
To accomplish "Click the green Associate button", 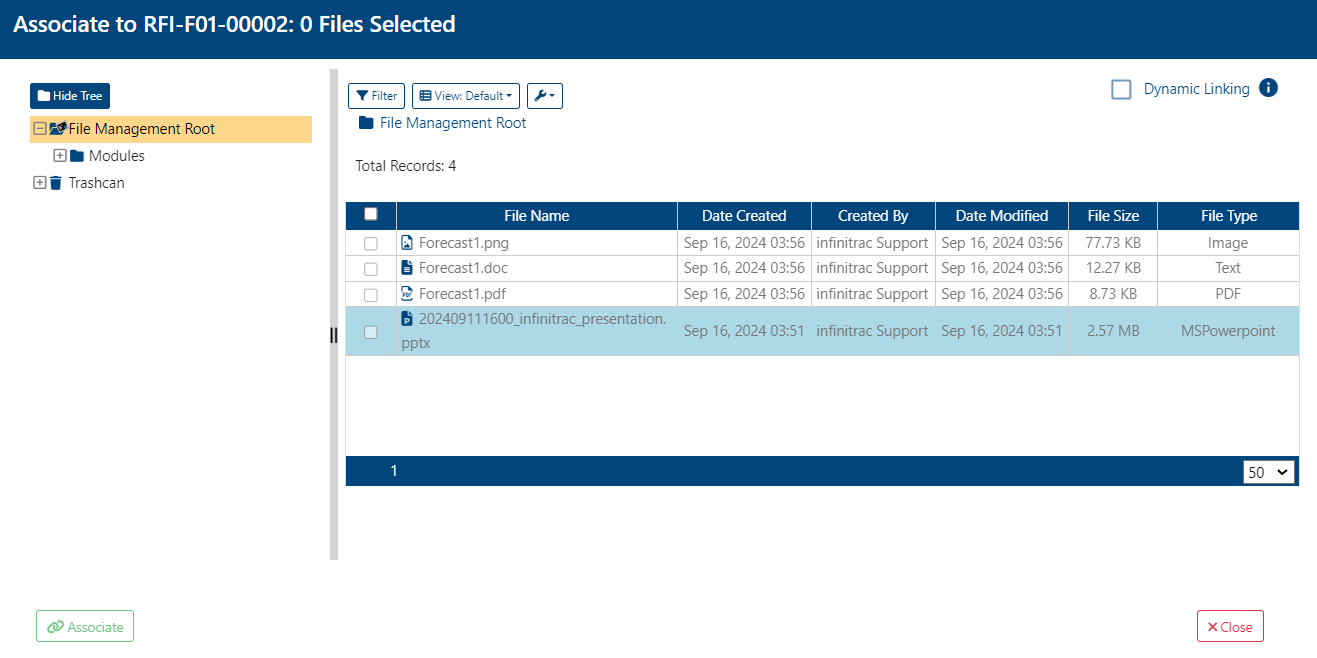I will (85, 627).
